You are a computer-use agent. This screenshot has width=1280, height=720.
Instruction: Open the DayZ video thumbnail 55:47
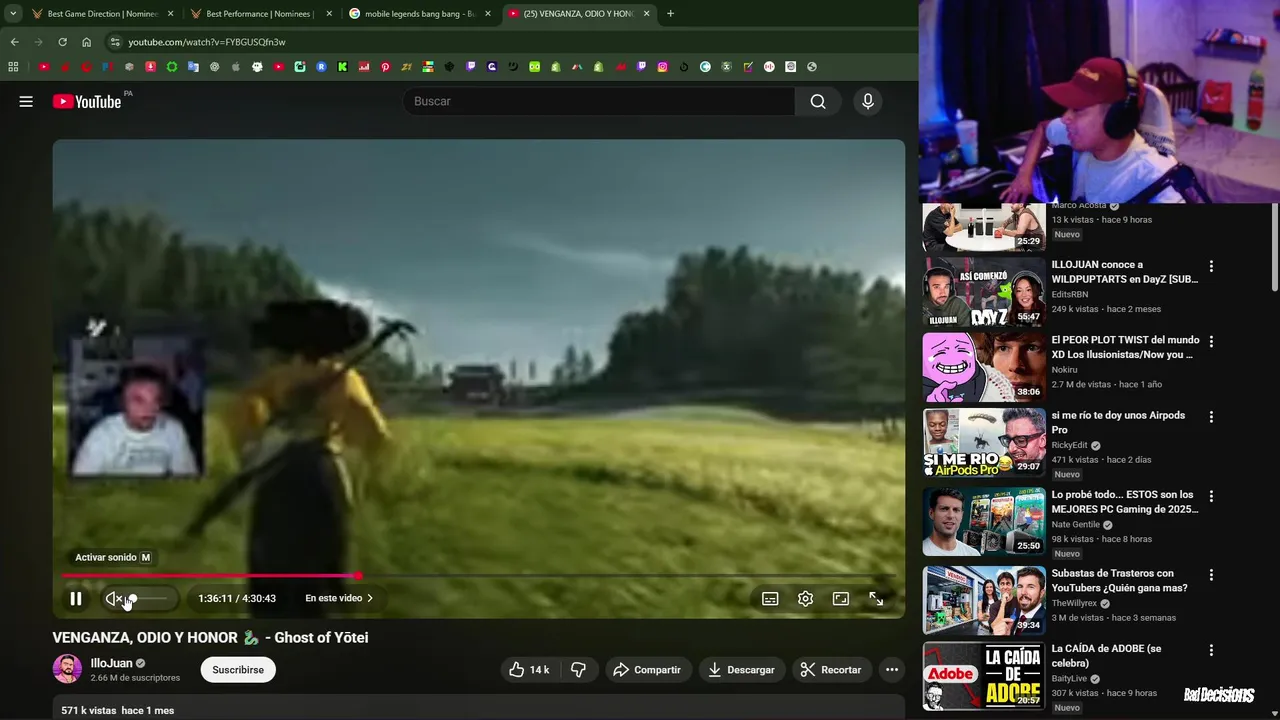(x=984, y=292)
